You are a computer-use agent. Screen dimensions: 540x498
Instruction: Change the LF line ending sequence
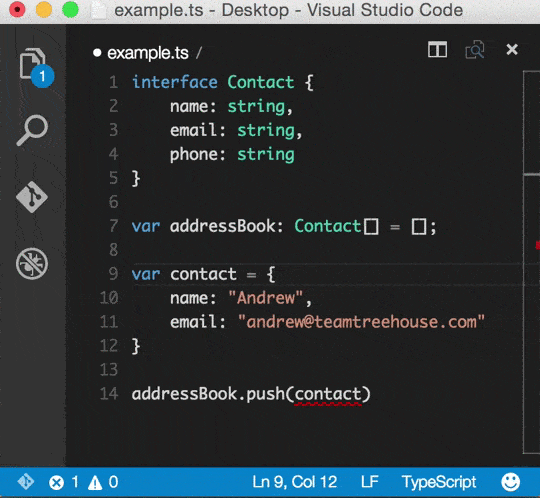370,482
